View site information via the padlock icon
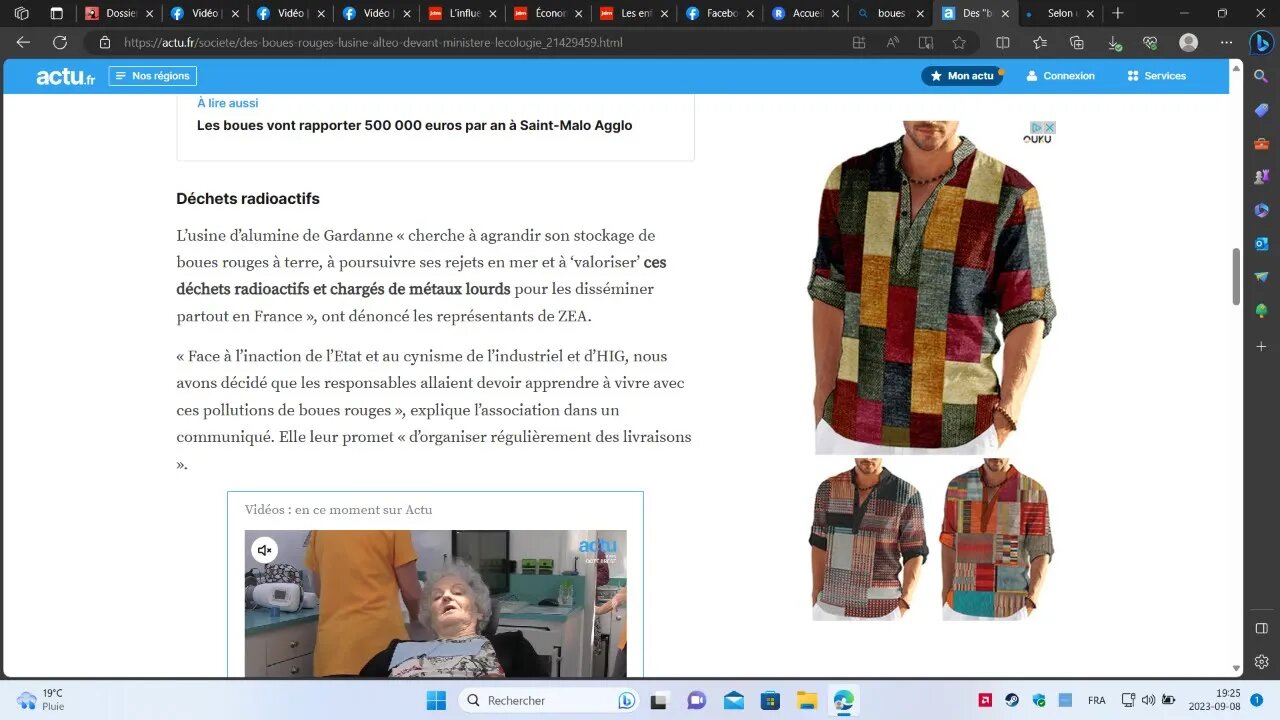1280x720 pixels. [x=105, y=43]
